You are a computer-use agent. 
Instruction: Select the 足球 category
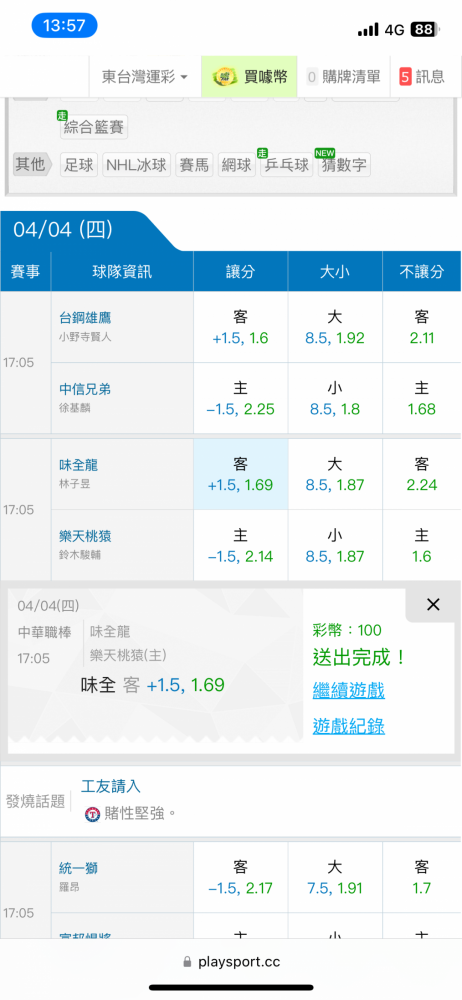point(79,165)
